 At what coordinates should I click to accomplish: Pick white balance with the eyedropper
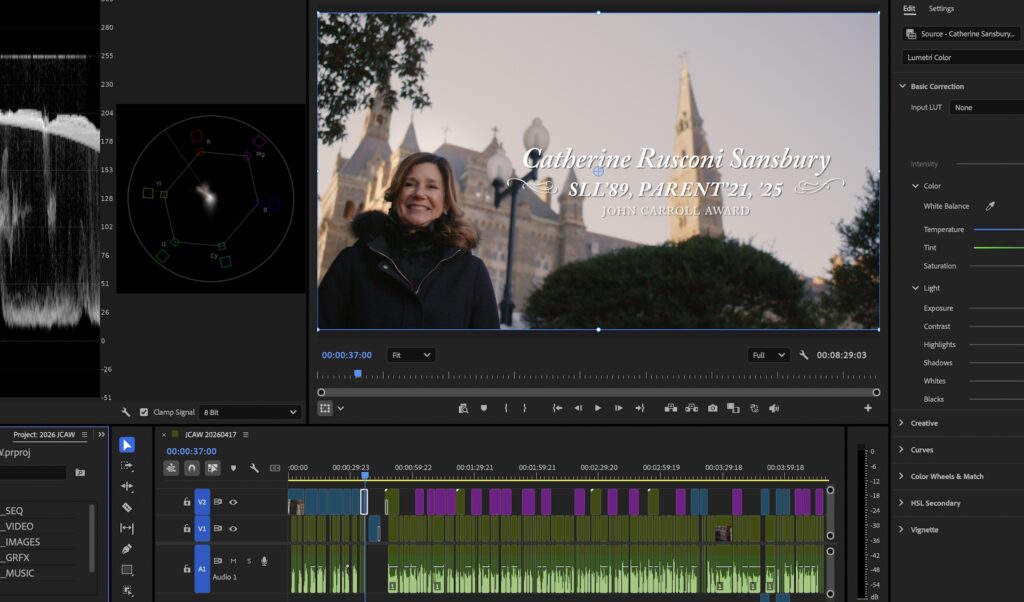990,206
